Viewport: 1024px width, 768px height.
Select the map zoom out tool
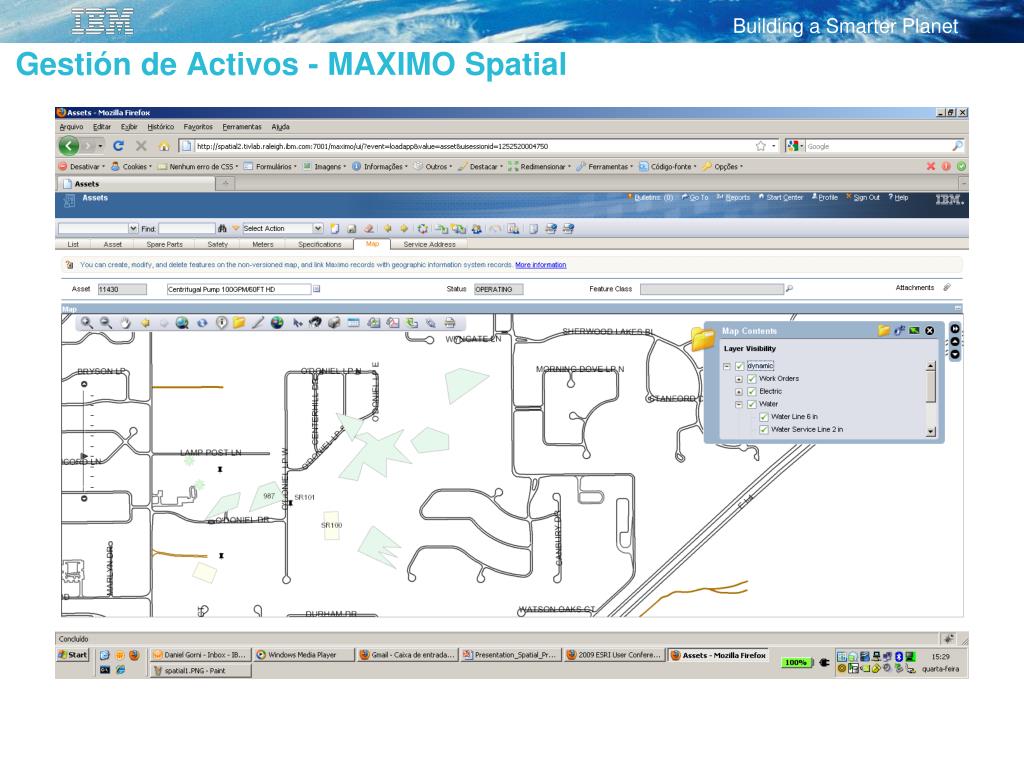click(x=106, y=323)
